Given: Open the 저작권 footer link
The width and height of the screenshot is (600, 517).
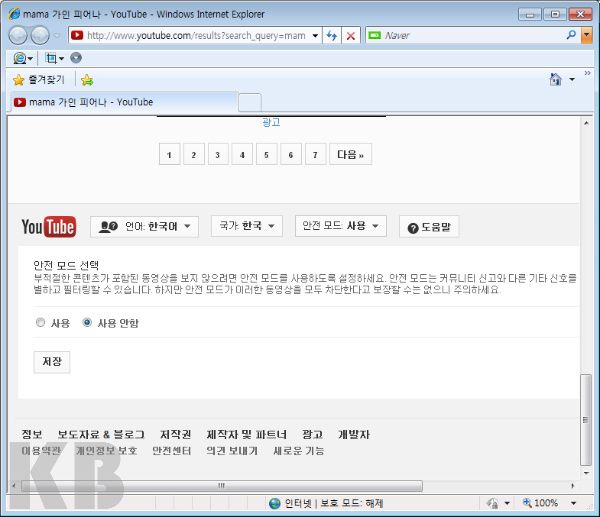Looking at the screenshot, I should (x=175, y=434).
